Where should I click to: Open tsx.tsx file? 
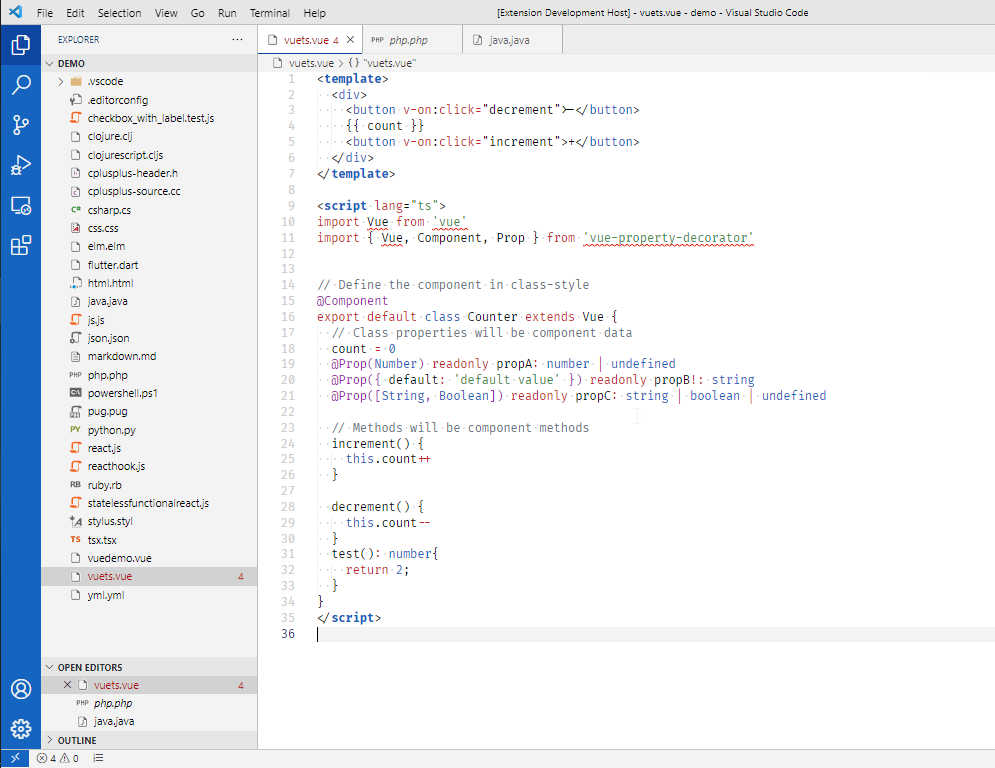(149, 540)
